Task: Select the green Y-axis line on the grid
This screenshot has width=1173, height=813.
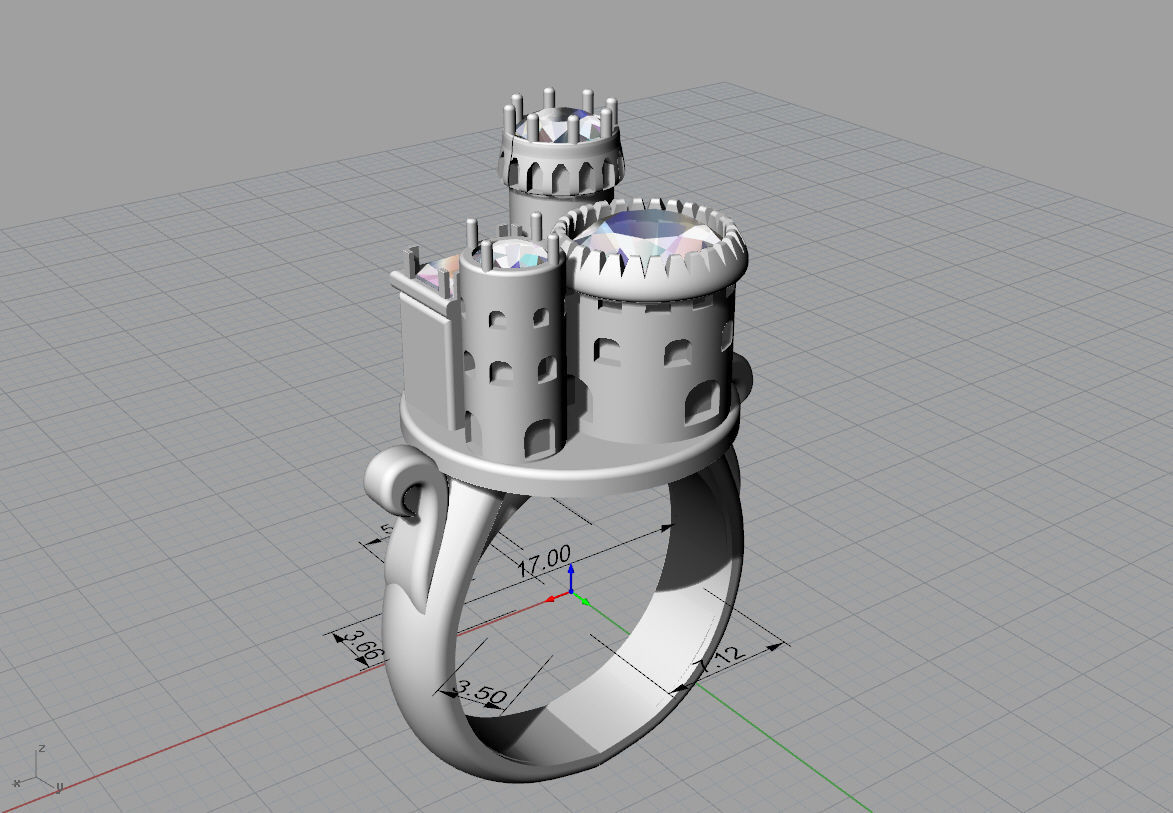Action: (x=748, y=718)
